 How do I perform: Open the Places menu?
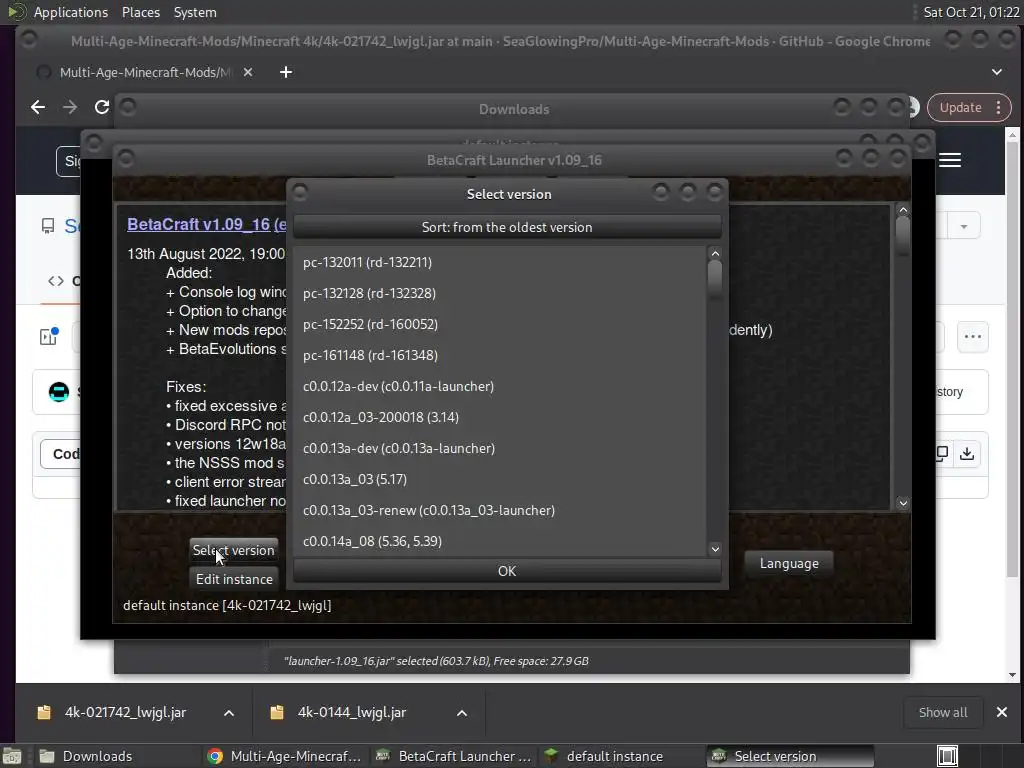(140, 12)
